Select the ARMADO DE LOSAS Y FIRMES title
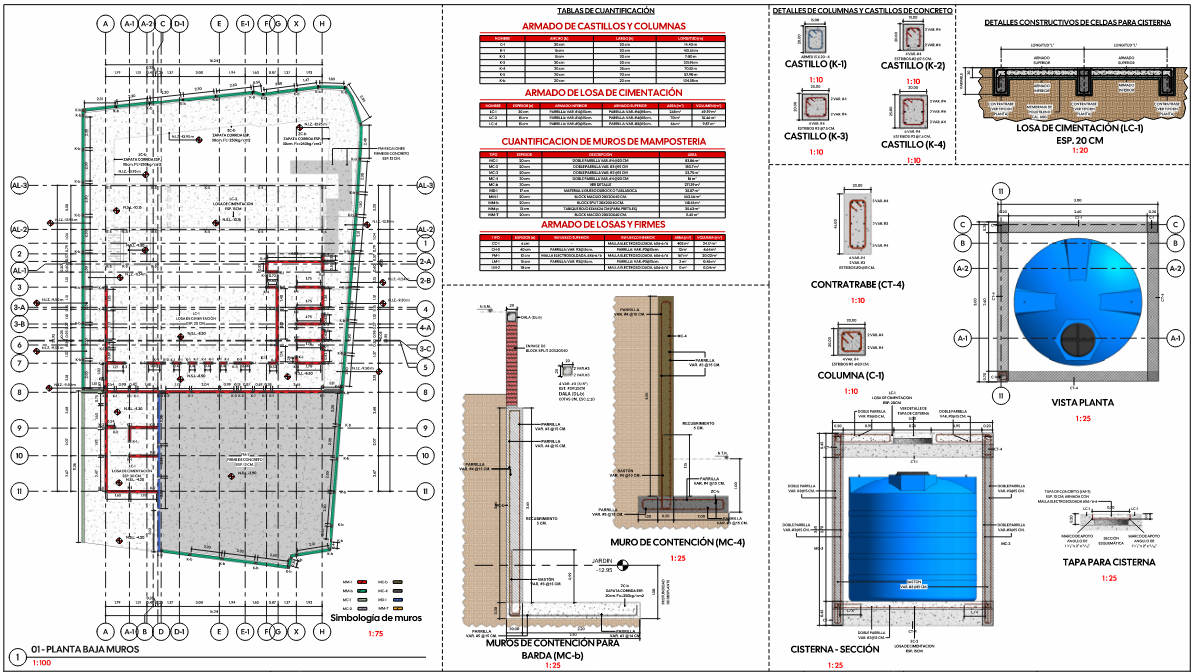This screenshot has height=672, width=1191. coord(603,225)
